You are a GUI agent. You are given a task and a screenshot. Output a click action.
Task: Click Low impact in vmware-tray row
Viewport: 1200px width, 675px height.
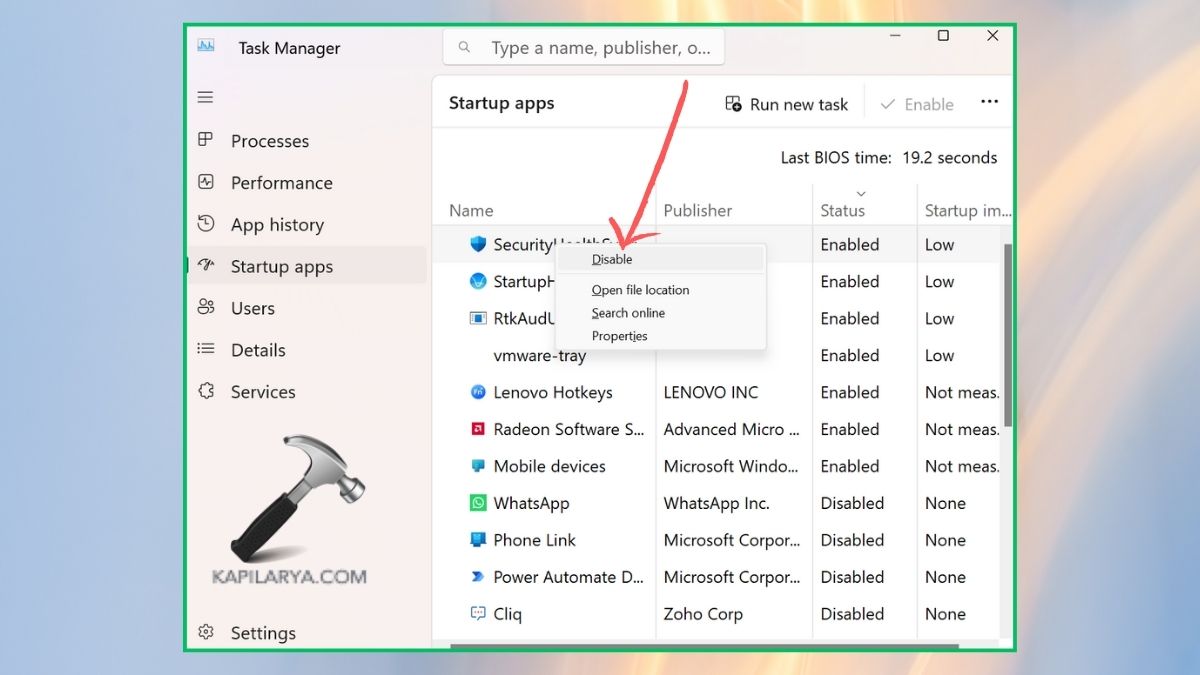coord(939,355)
